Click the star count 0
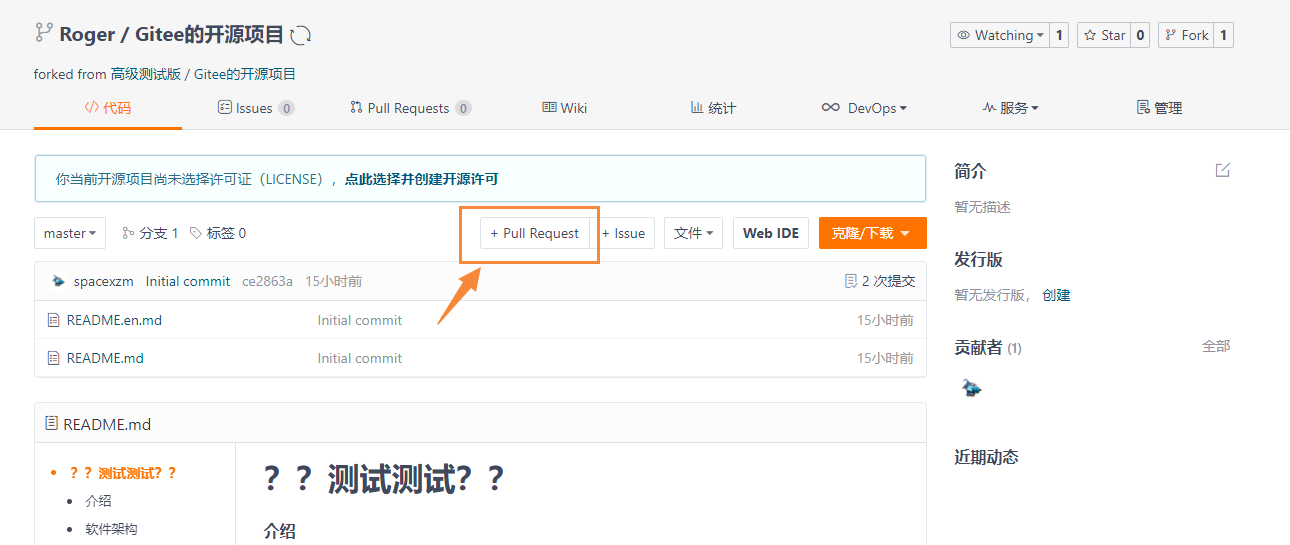 [1140, 35]
